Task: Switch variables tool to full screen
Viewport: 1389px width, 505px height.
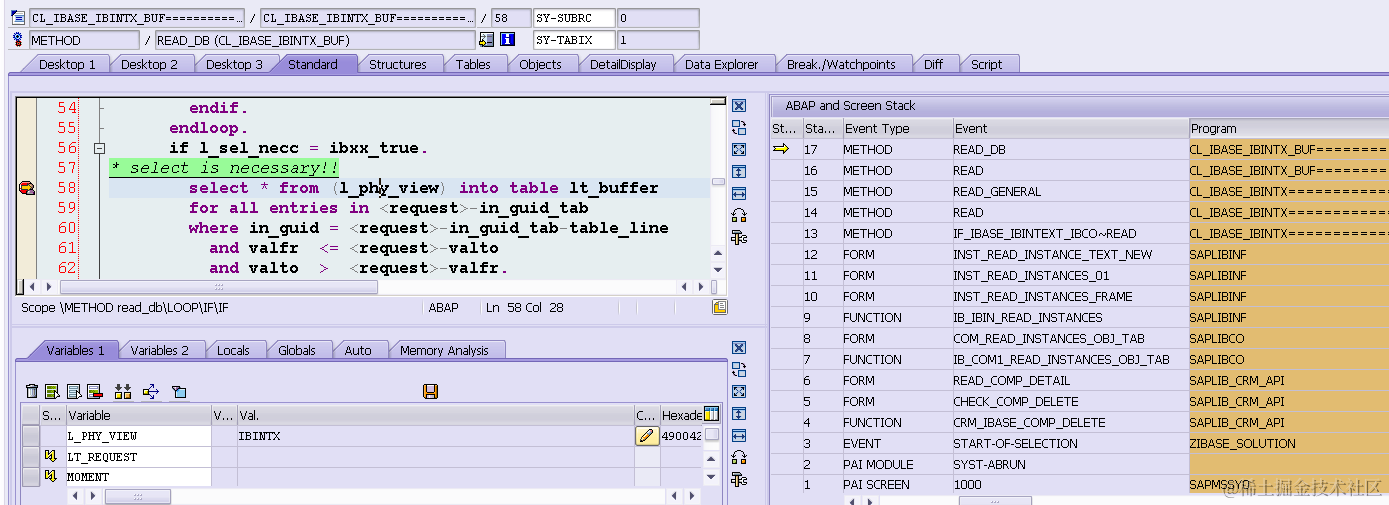Action: 739,392
